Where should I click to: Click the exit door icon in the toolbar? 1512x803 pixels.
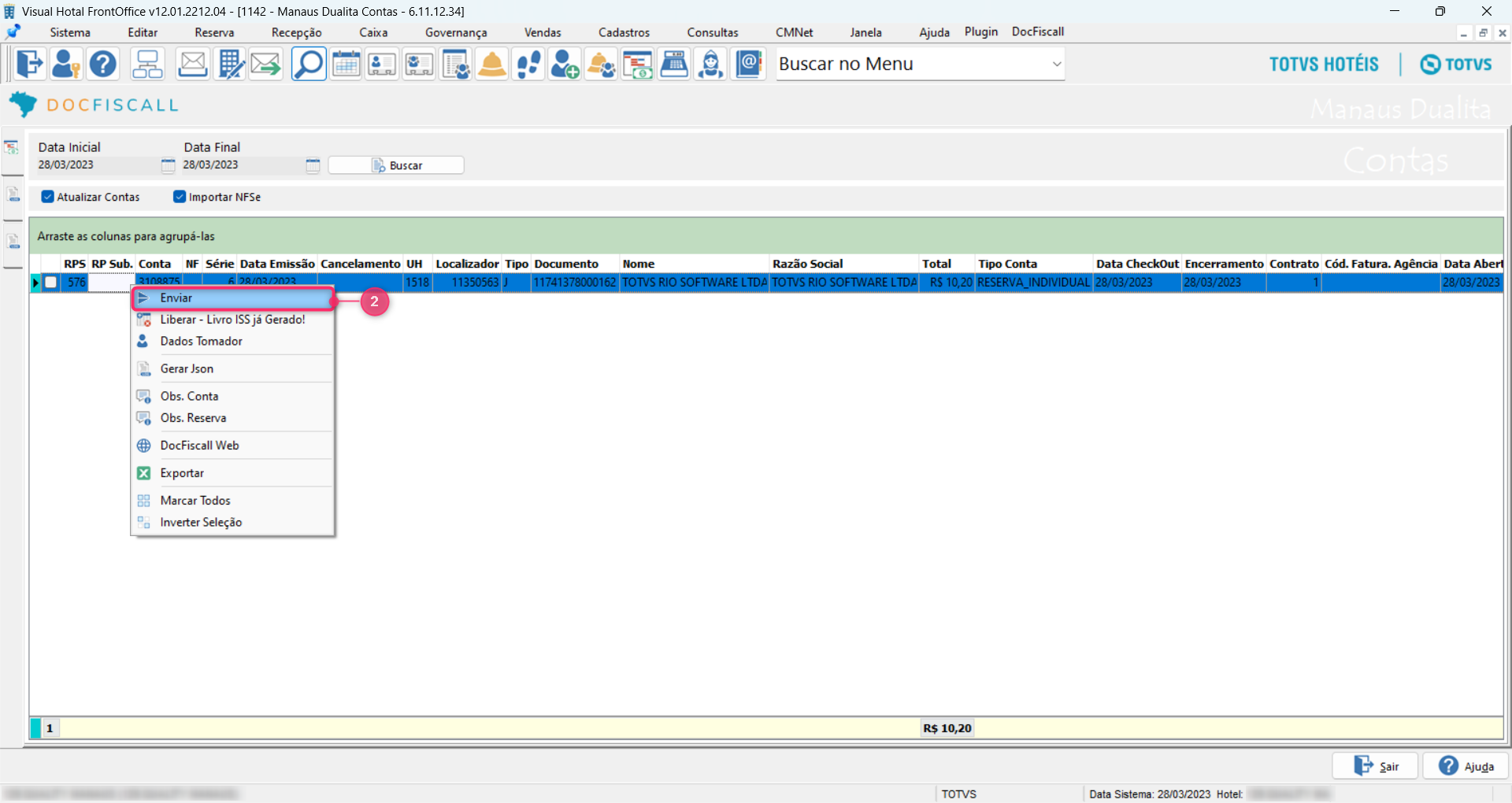[x=29, y=64]
